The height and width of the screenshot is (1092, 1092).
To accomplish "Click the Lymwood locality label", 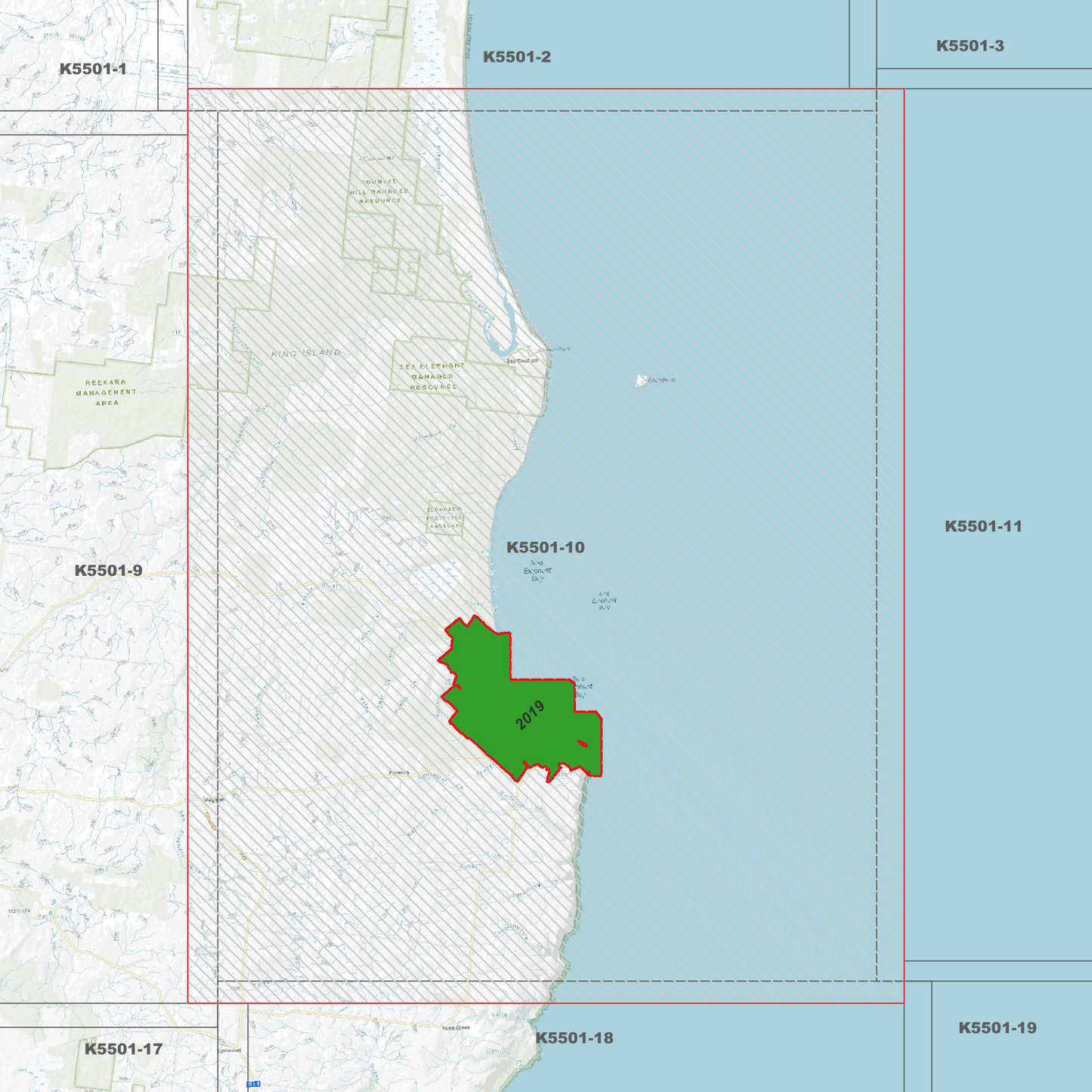I will (229, 1050).
